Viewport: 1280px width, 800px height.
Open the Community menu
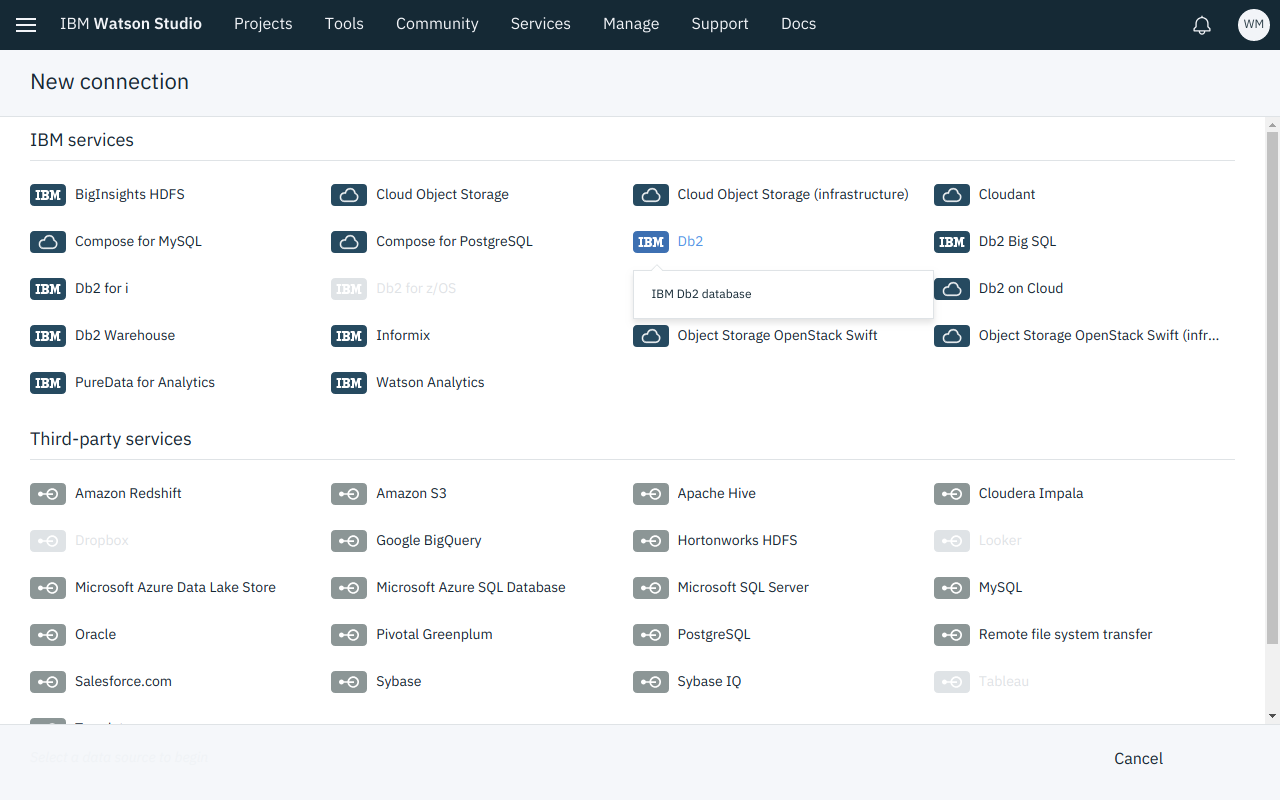437,24
